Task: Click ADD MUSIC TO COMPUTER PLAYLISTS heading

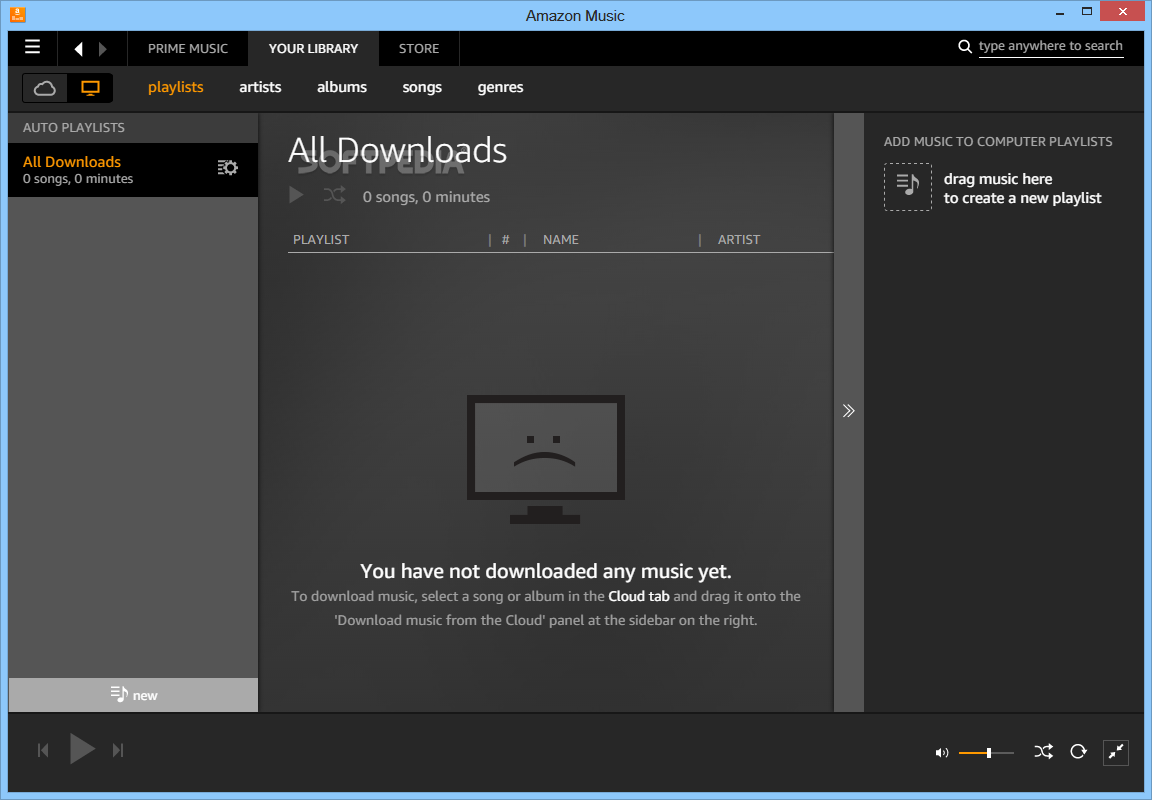Action: [x=998, y=142]
